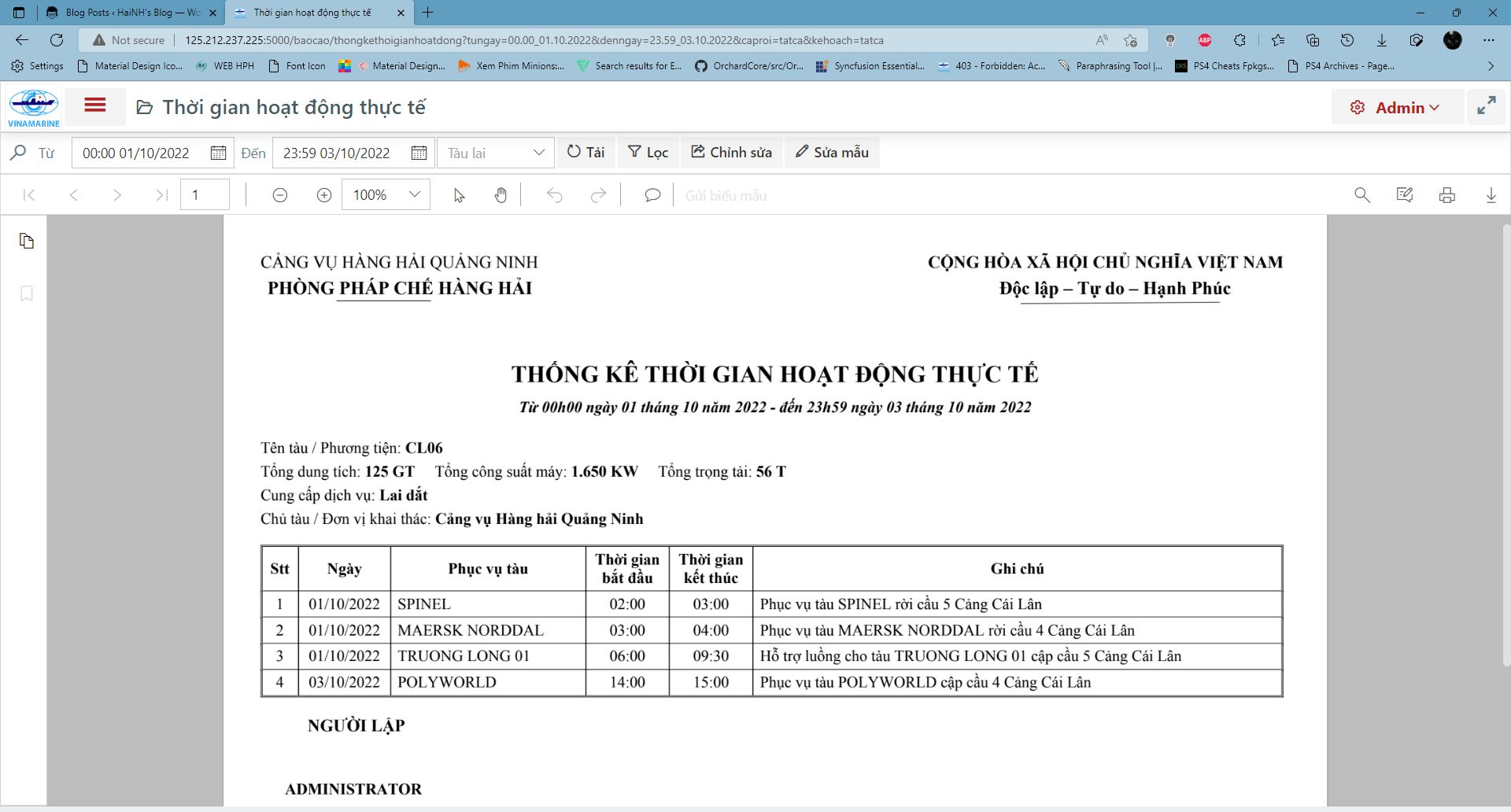Open bookmarks panel in sidebar
This screenshot has height=812, width=1511.
click(x=27, y=293)
